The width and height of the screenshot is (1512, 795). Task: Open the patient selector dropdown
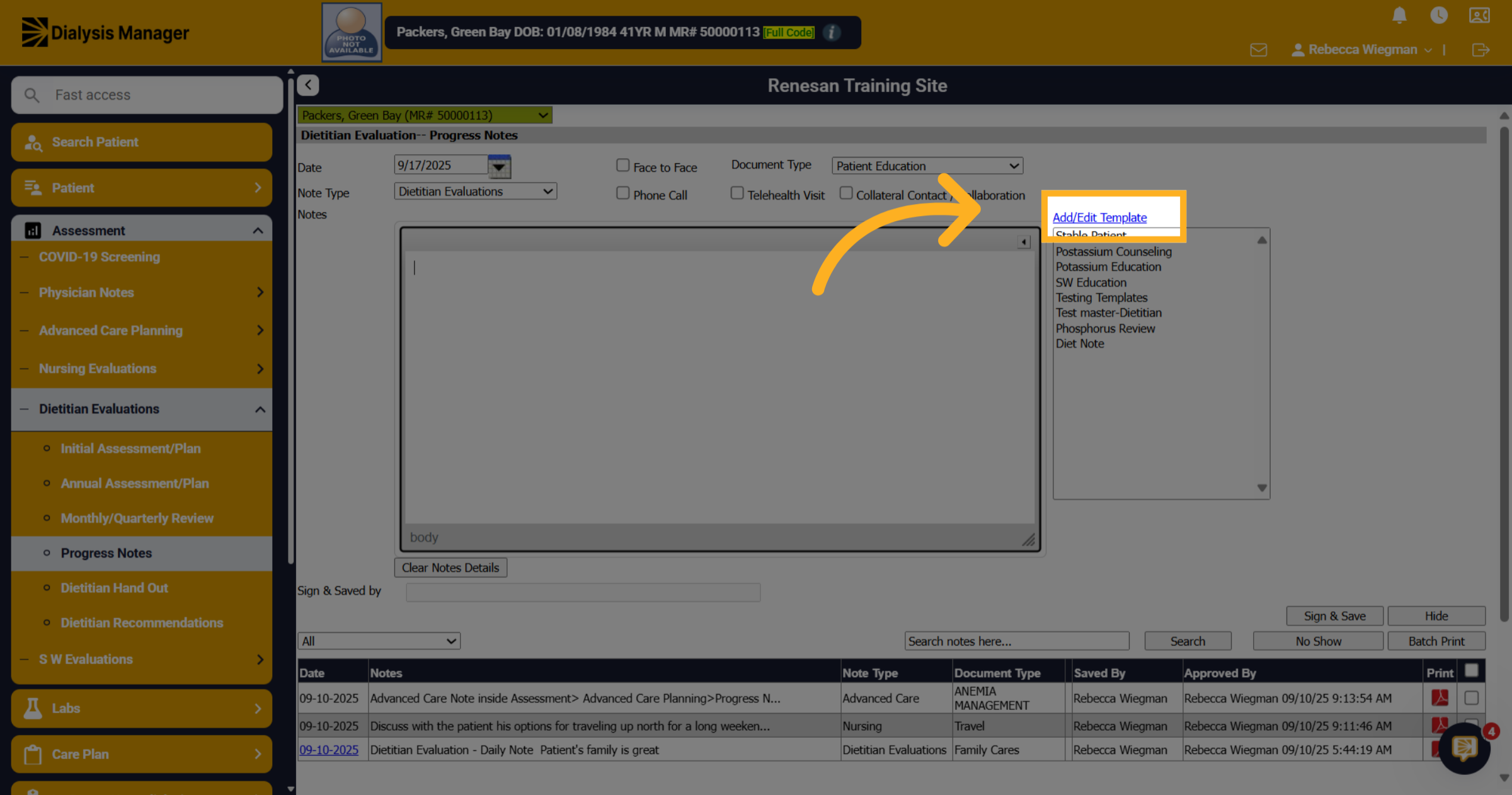425,115
